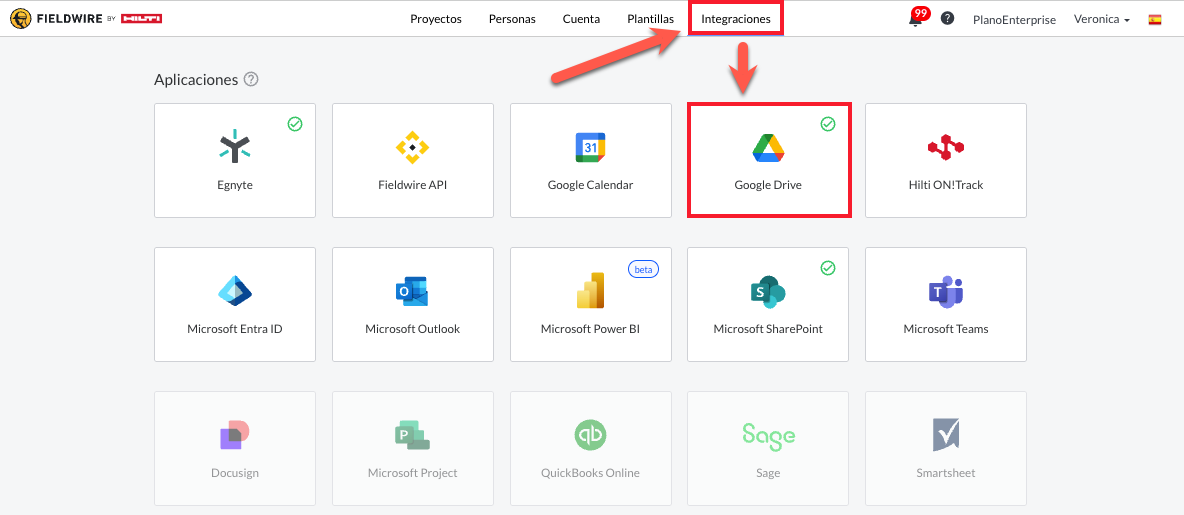The width and height of the screenshot is (1184, 515).
Task: Choose the QuickBooks Online icon
Action: pos(590,435)
